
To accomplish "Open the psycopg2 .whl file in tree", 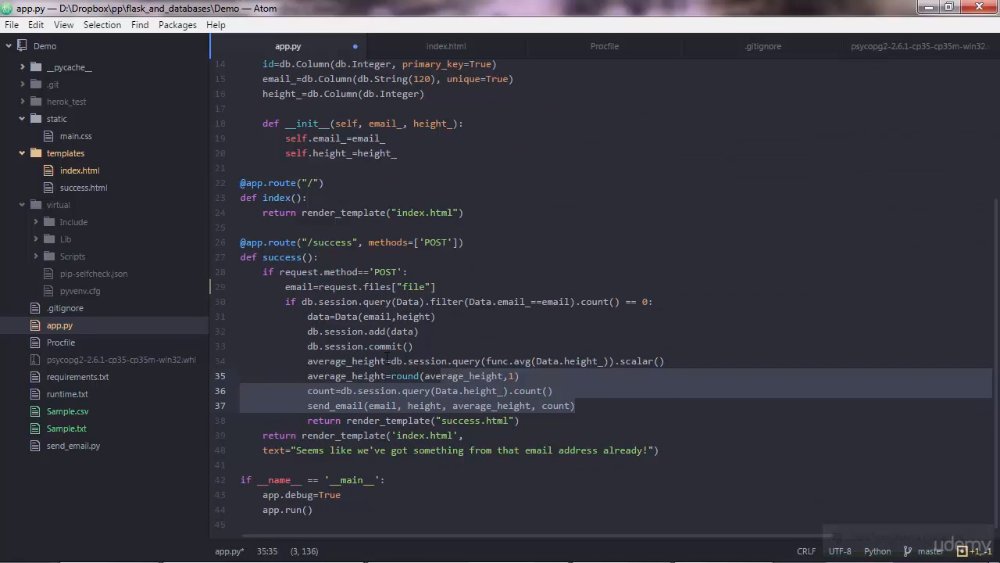I will click(121, 360).
